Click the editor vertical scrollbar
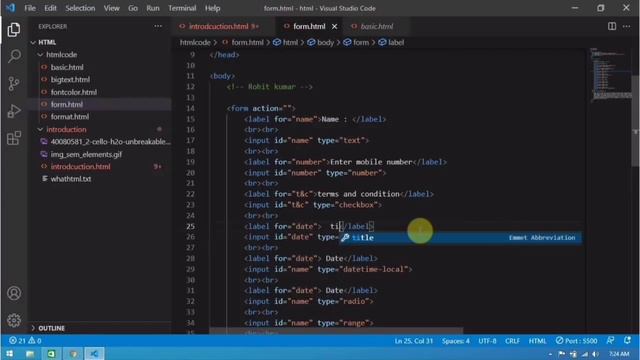 [635, 120]
